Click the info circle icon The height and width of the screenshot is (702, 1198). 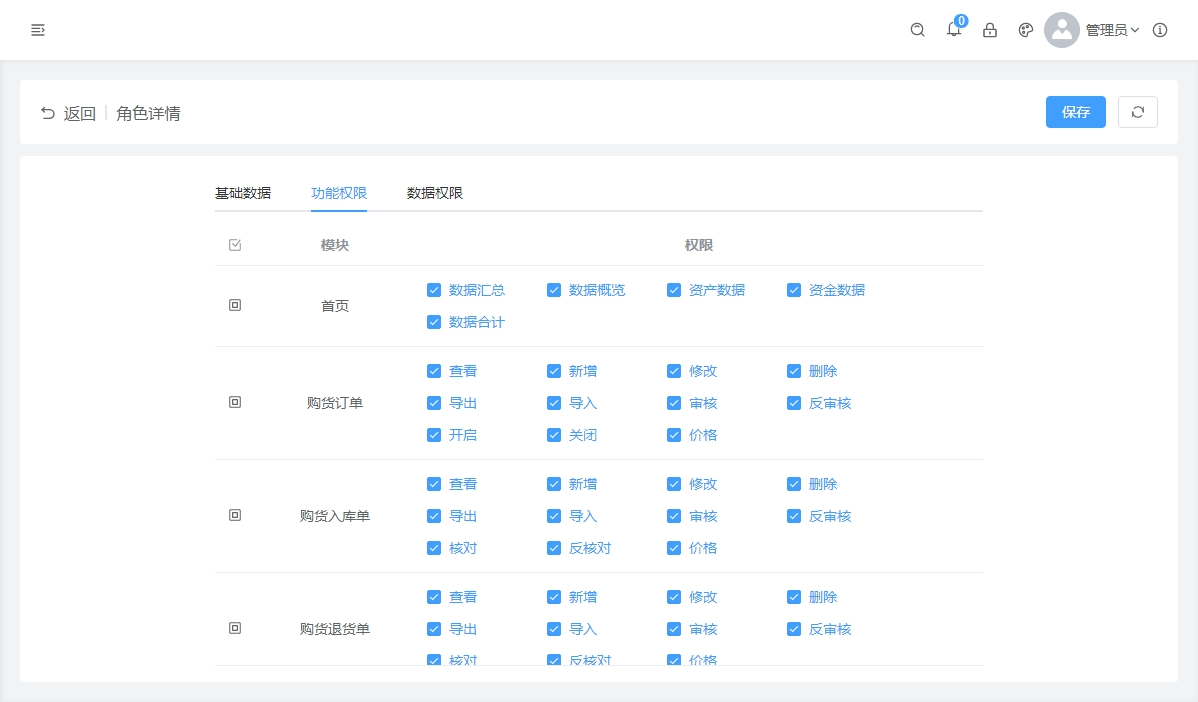point(1160,30)
